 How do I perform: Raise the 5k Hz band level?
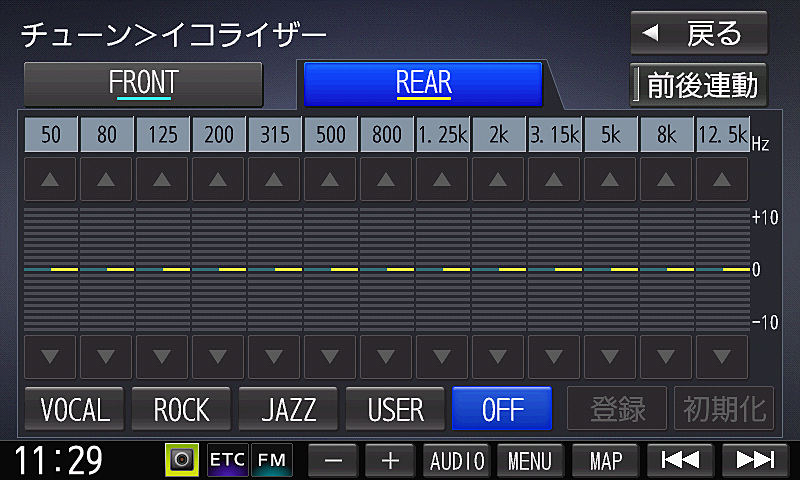point(610,179)
